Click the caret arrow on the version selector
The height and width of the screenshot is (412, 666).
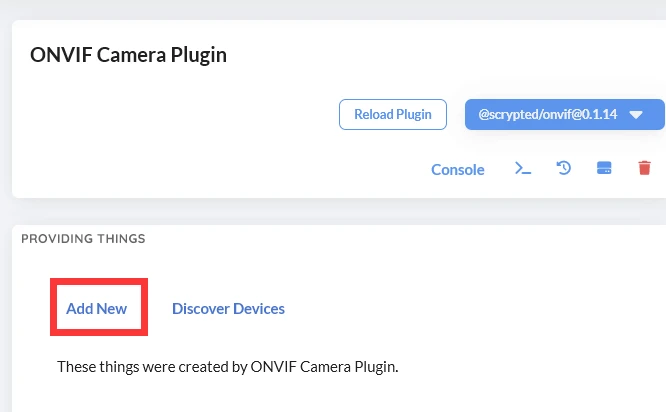pyautogui.click(x=635, y=114)
